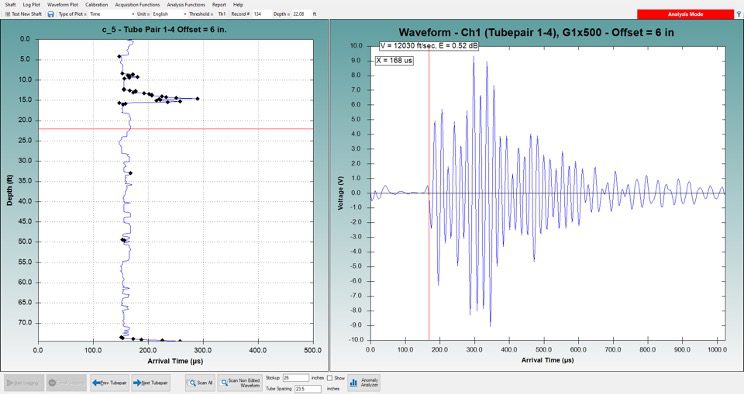This screenshot has height=394, width=744.
Task: Toggle the Show checkbox
Action: tap(330, 378)
